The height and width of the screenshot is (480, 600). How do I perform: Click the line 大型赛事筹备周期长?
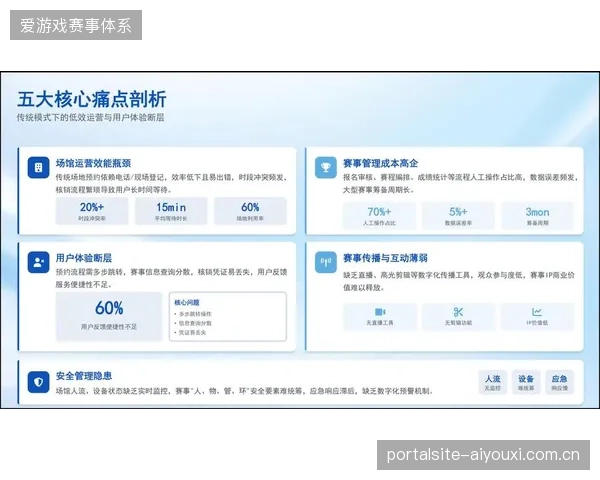tap(378, 189)
